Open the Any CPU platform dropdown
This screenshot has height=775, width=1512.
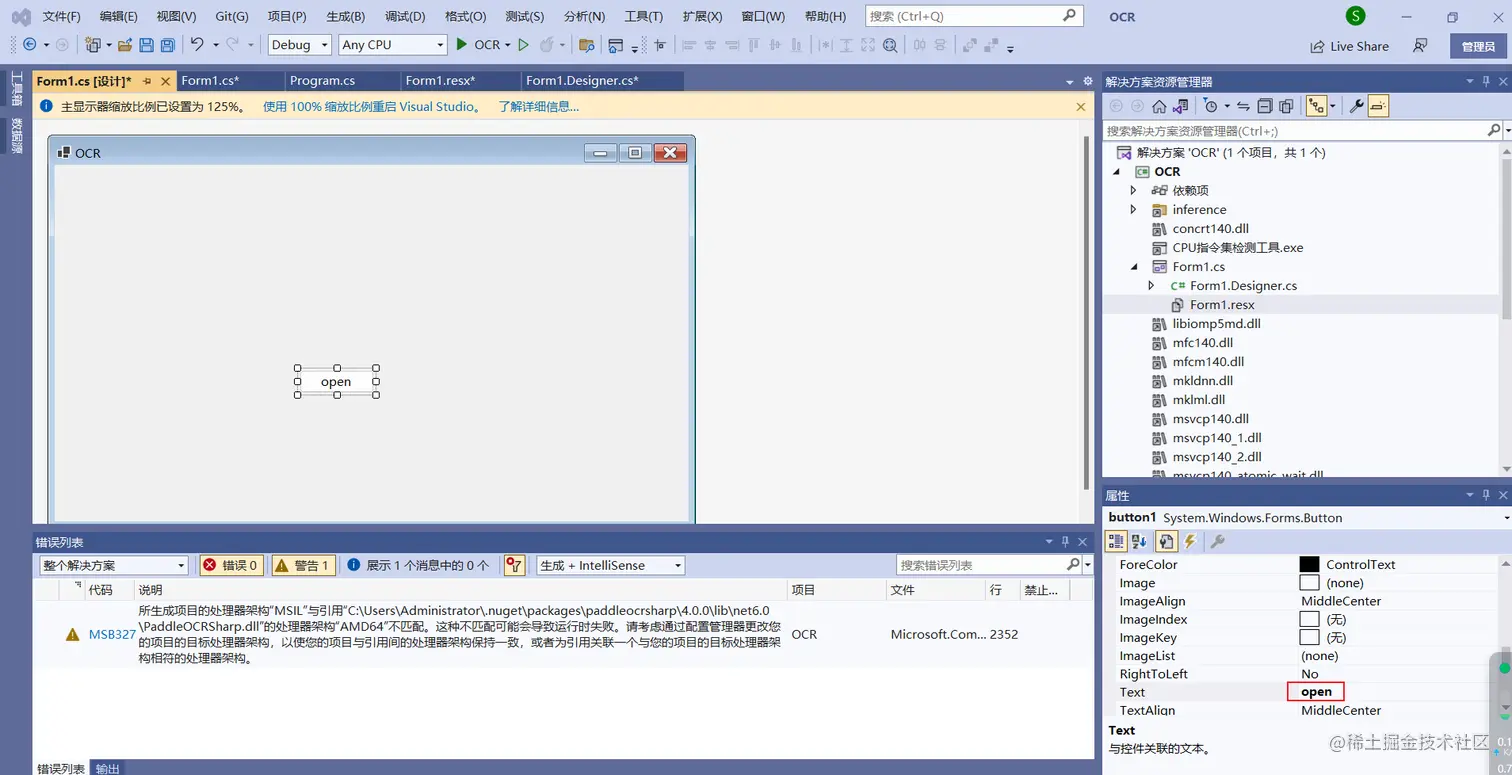pyautogui.click(x=393, y=45)
